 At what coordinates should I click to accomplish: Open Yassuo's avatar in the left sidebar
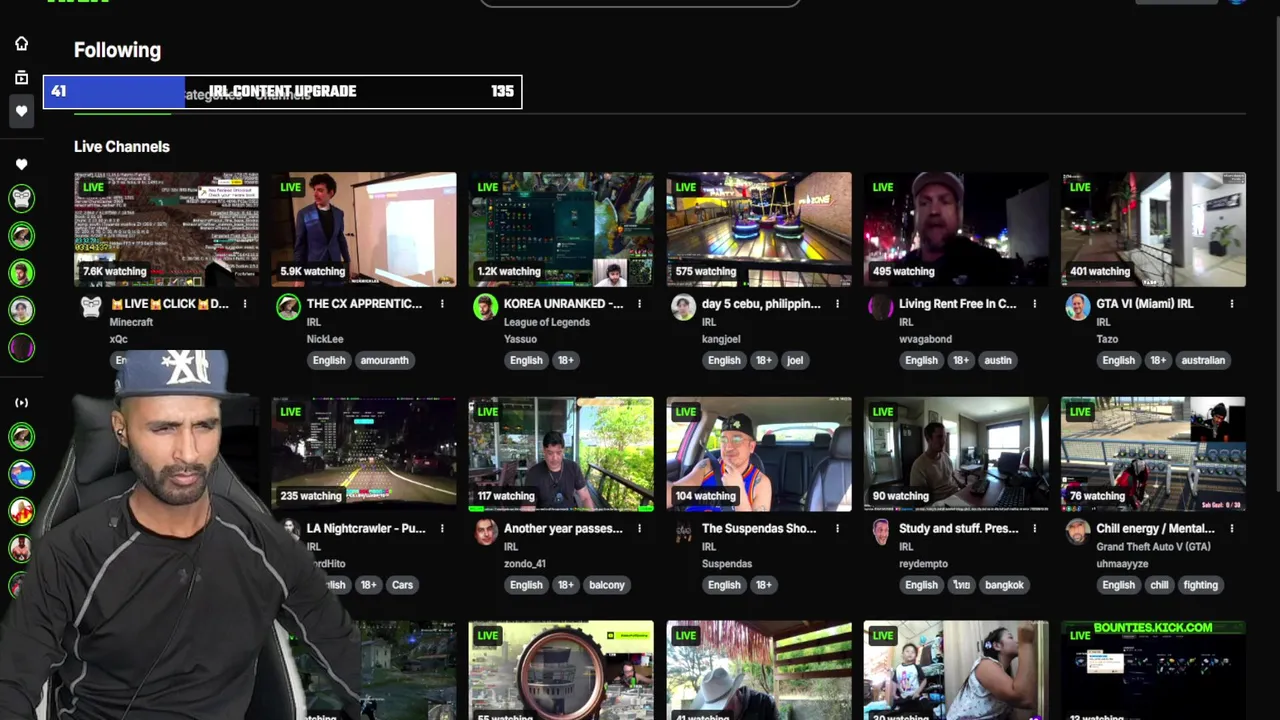21,273
